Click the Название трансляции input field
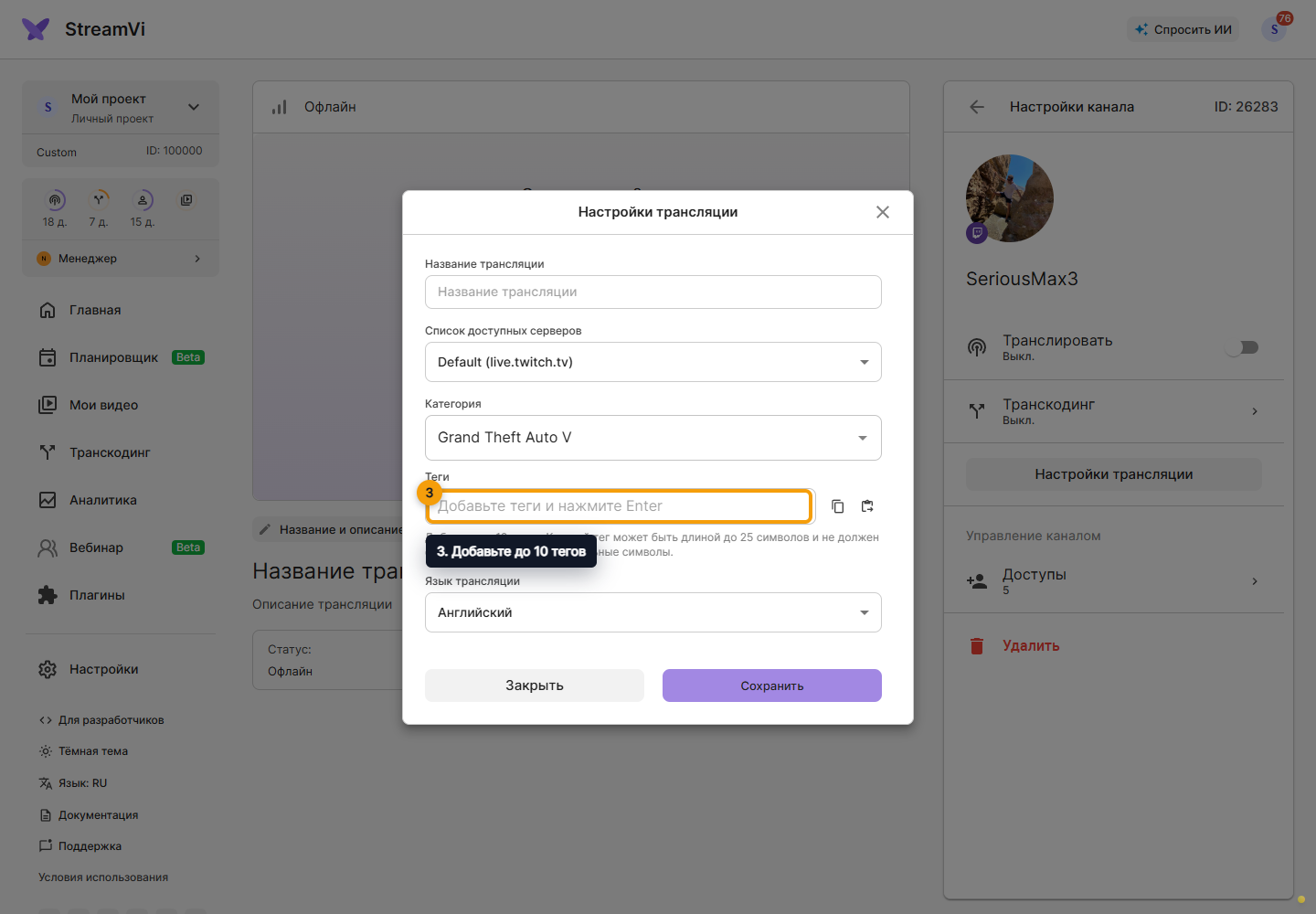Screen dimensions: 1316x914 coord(653,292)
